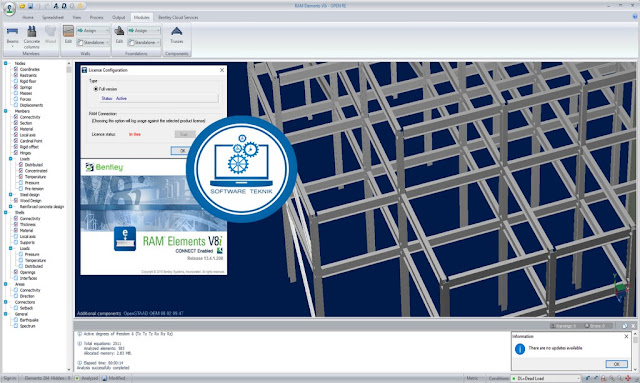This screenshot has width=640, height=383.
Task: Open the Walls Assign dropdown
Action: click(x=93, y=31)
